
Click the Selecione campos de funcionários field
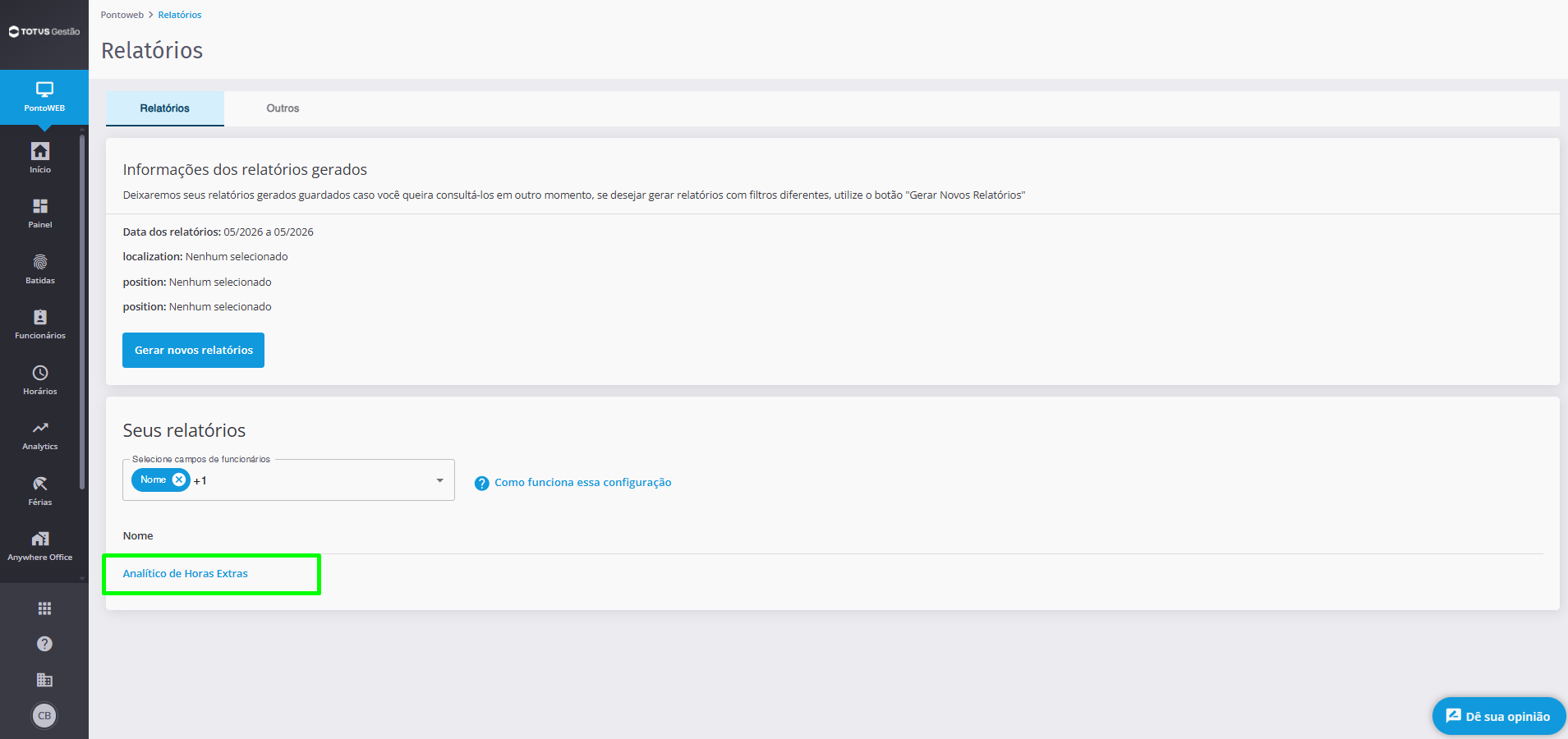point(288,480)
